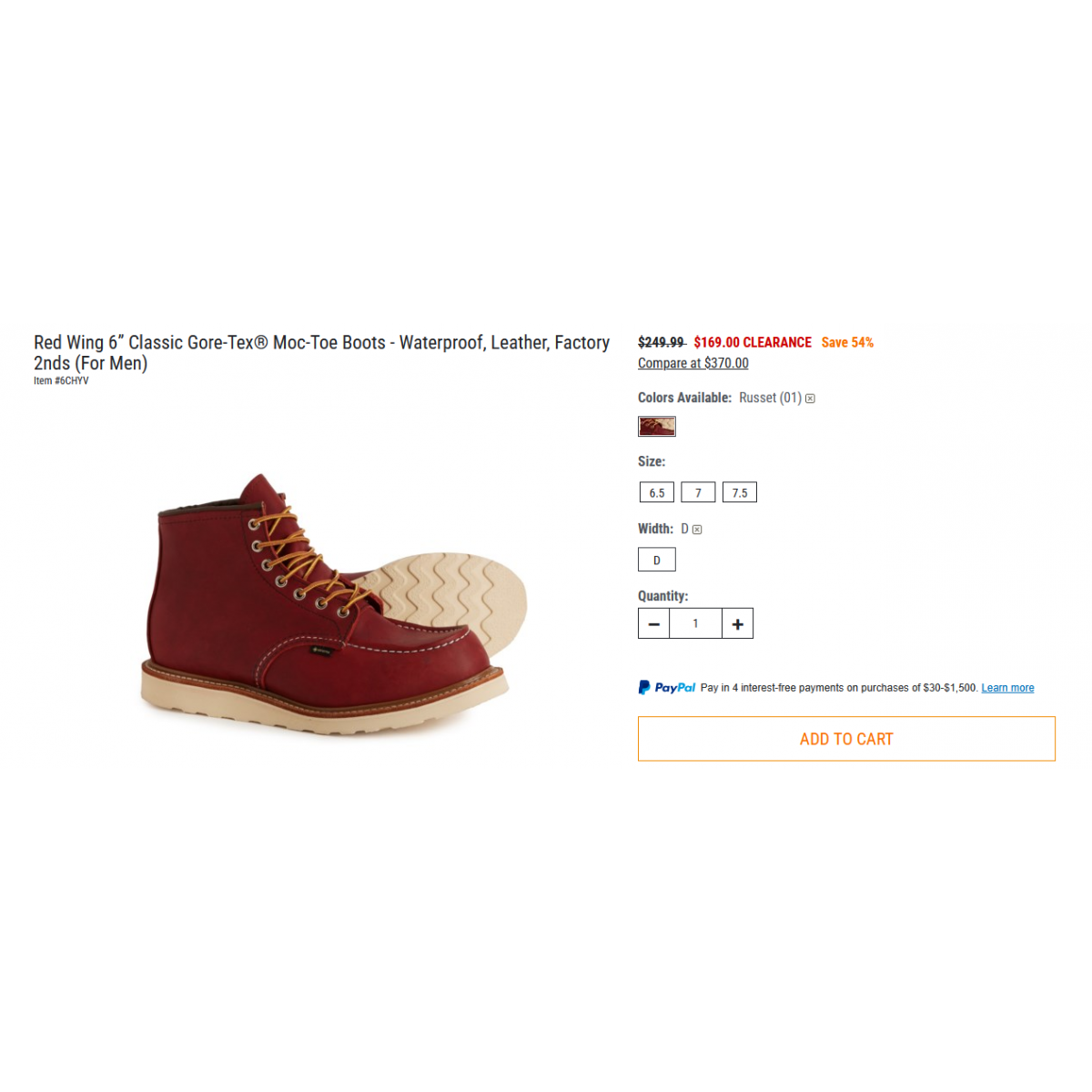The height and width of the screenshot is (1092, 1092).
Task: Click the Save 54% label
Action: click(x=847, y=342)
